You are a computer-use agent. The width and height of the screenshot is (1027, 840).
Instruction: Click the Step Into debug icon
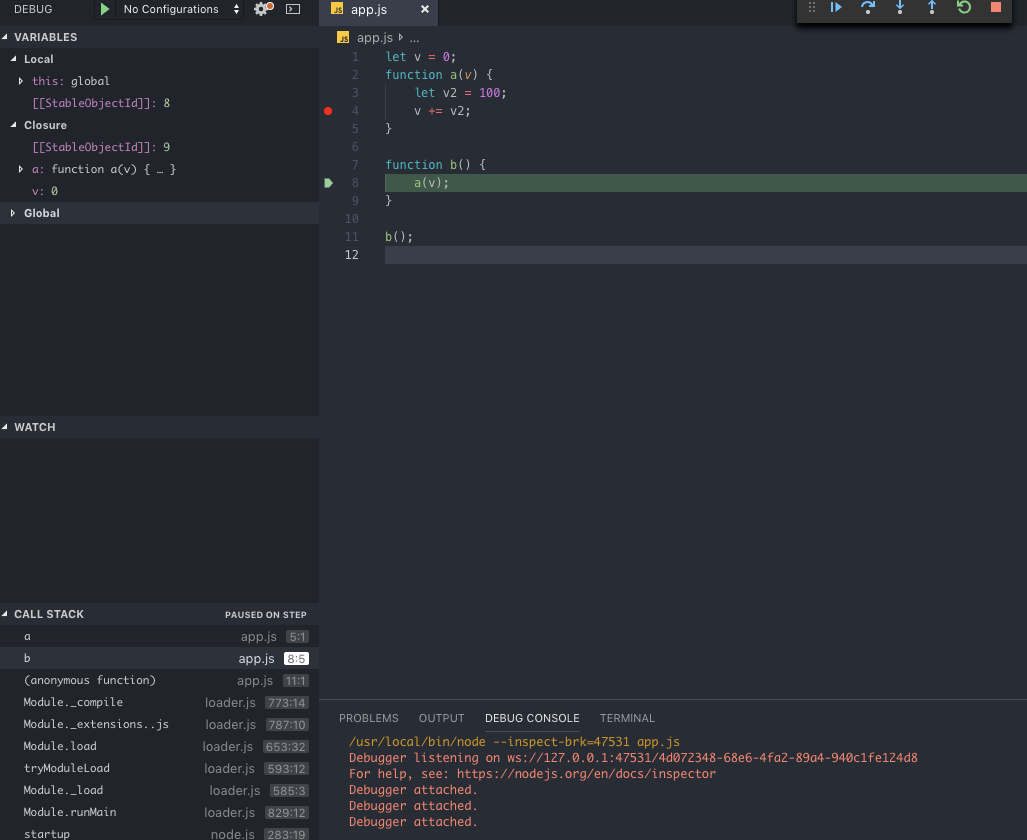click(x=900, y=8)
